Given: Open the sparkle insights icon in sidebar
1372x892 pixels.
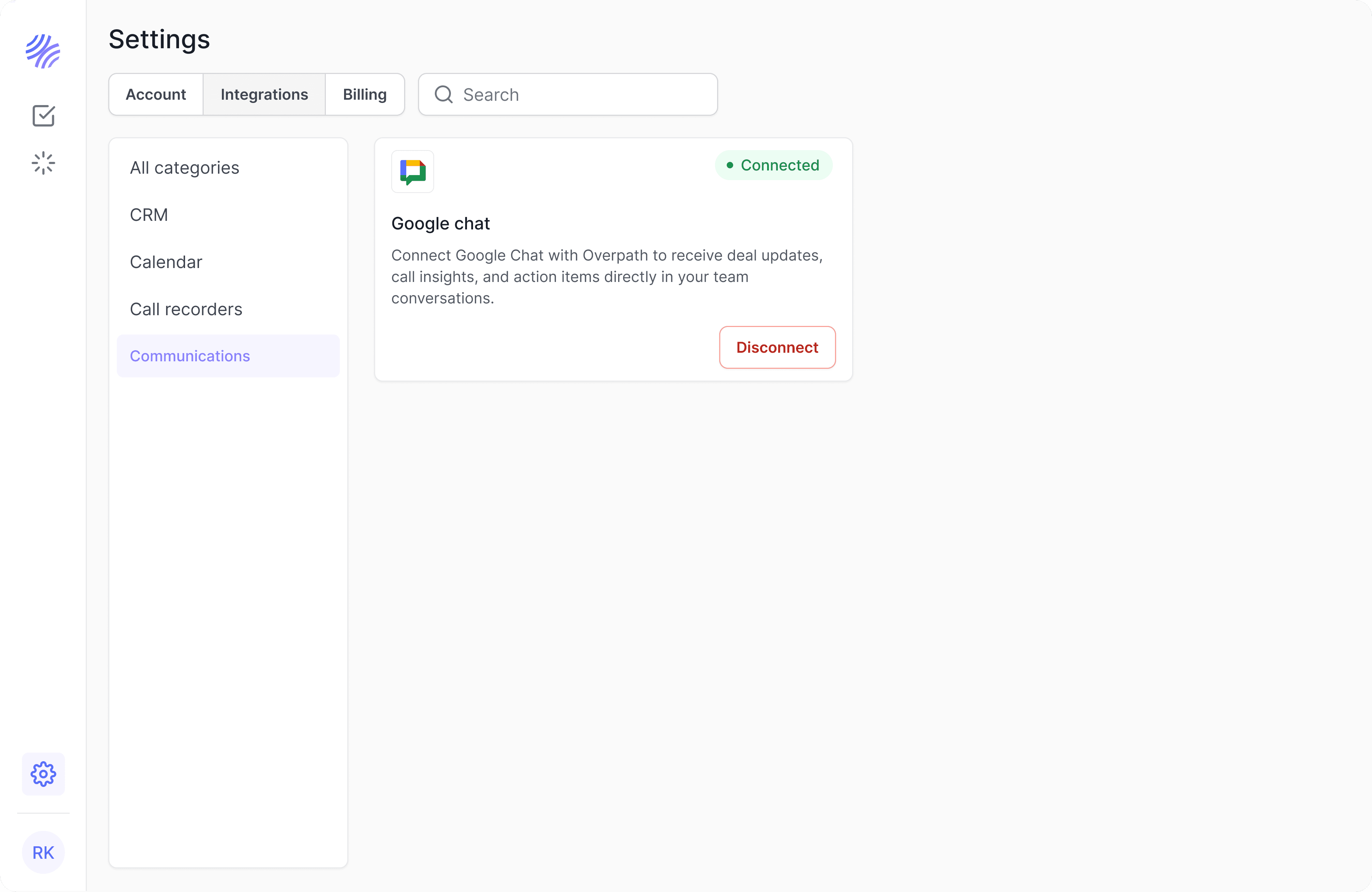Looking at the screenshot, I should [43, 163].
